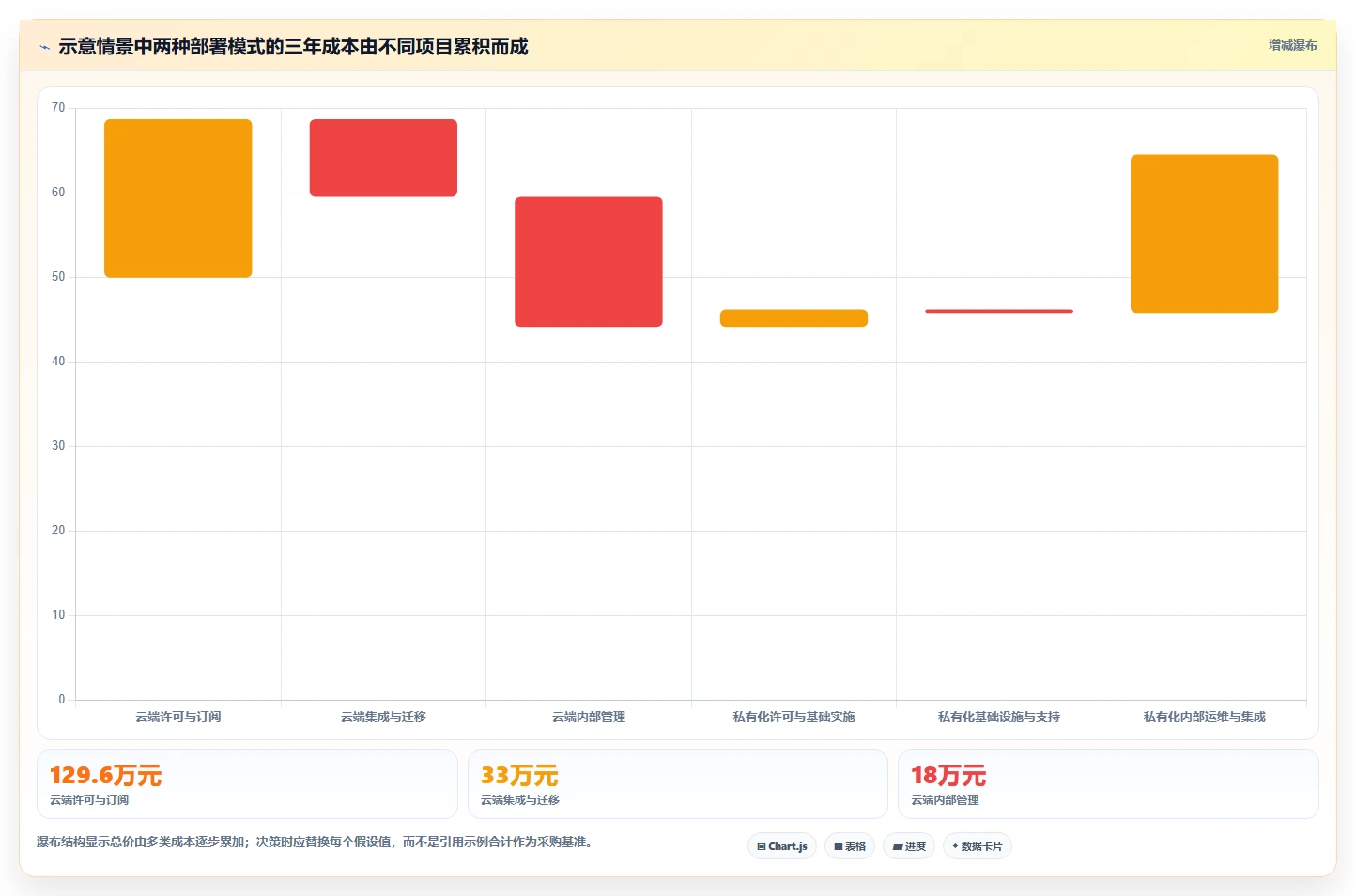This screenshot has width=1356, height=896.
Task: Click the y-axis value 70
Action: (x=58, y=108)
